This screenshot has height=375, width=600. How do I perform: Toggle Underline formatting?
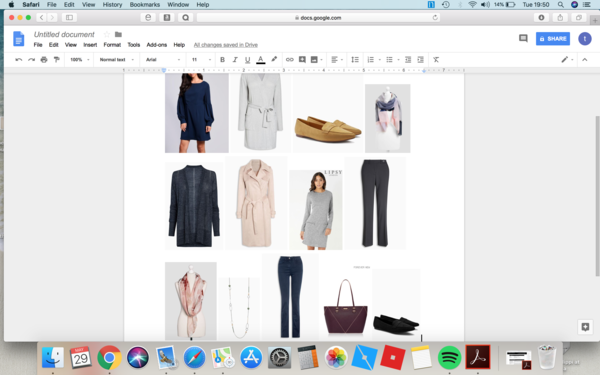248,60
